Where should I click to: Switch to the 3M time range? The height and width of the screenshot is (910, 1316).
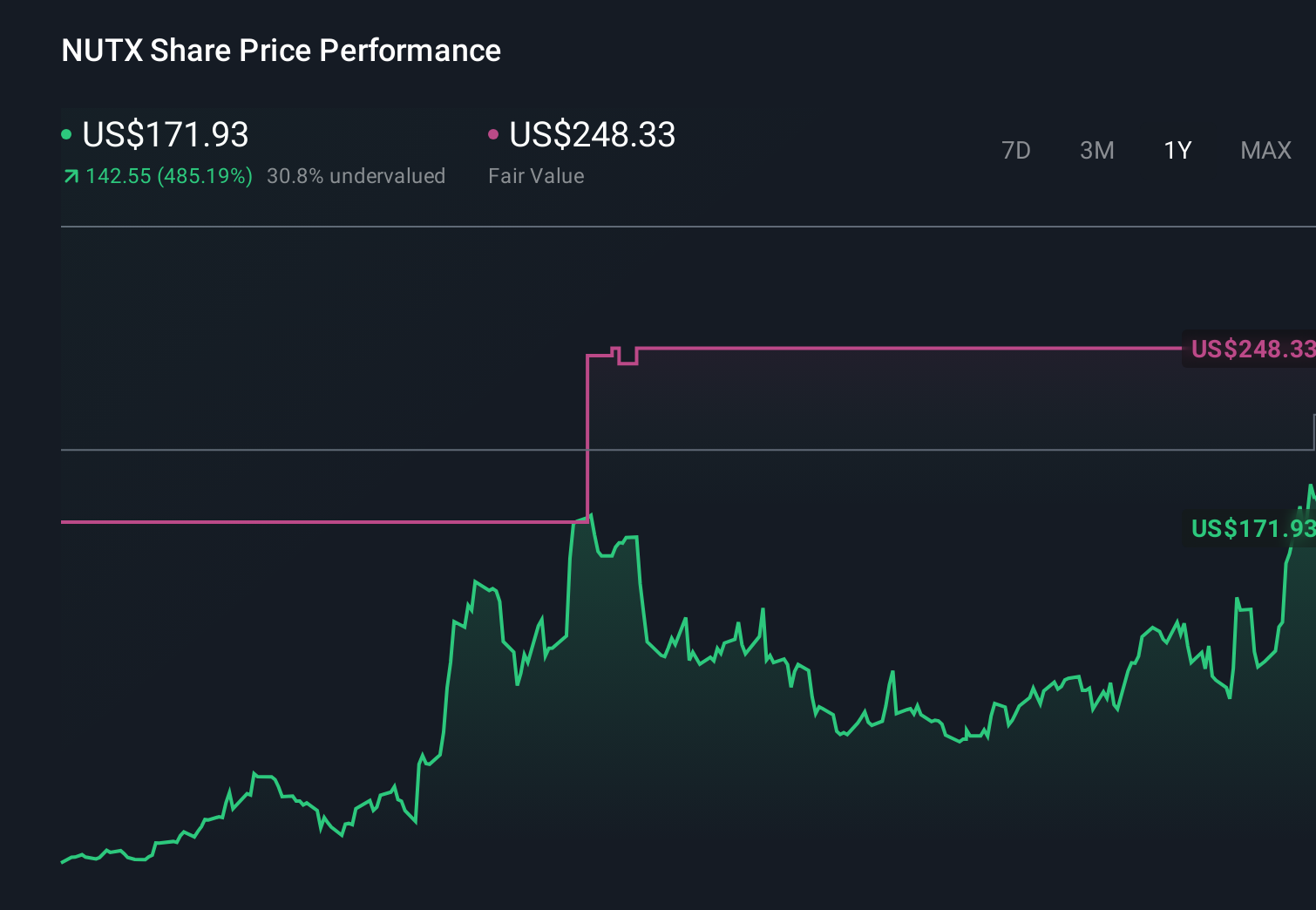1096,150
